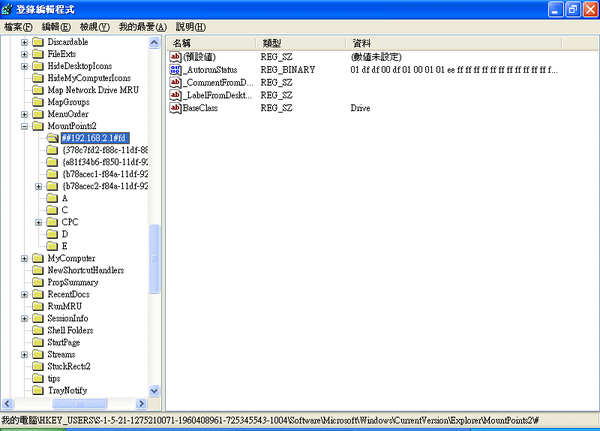This screenshot has height=431, width=600.
Task: Click the RunMRU folder icon
Action: click(38, 306)
